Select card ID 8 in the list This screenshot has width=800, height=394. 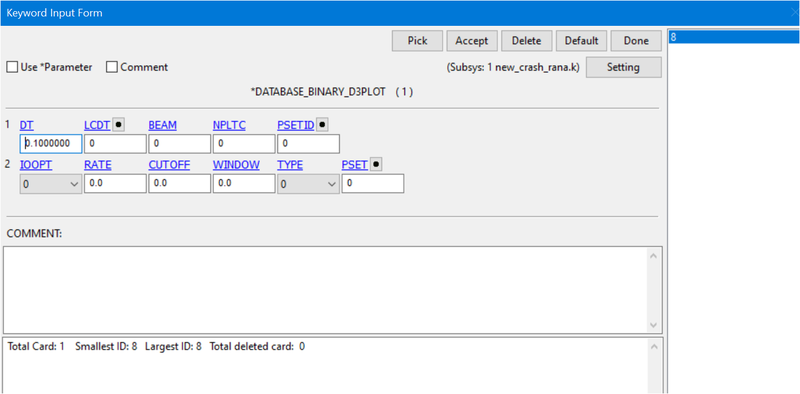click(x=734, y=37)
